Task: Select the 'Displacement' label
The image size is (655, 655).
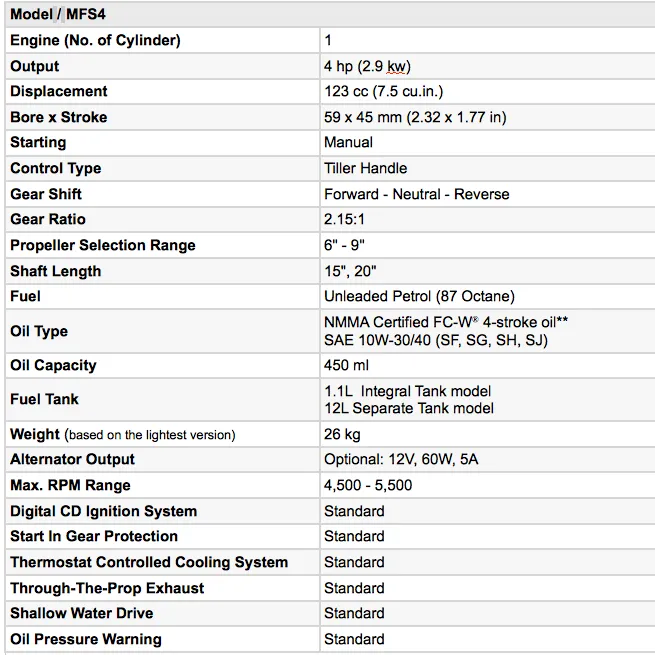Action: click(x=58, y=91)
